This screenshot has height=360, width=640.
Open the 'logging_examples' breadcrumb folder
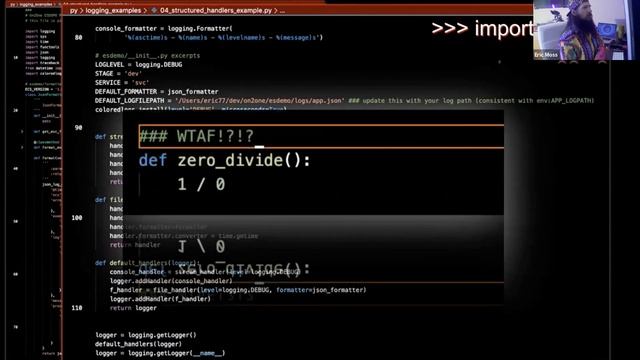click(113, 11)
